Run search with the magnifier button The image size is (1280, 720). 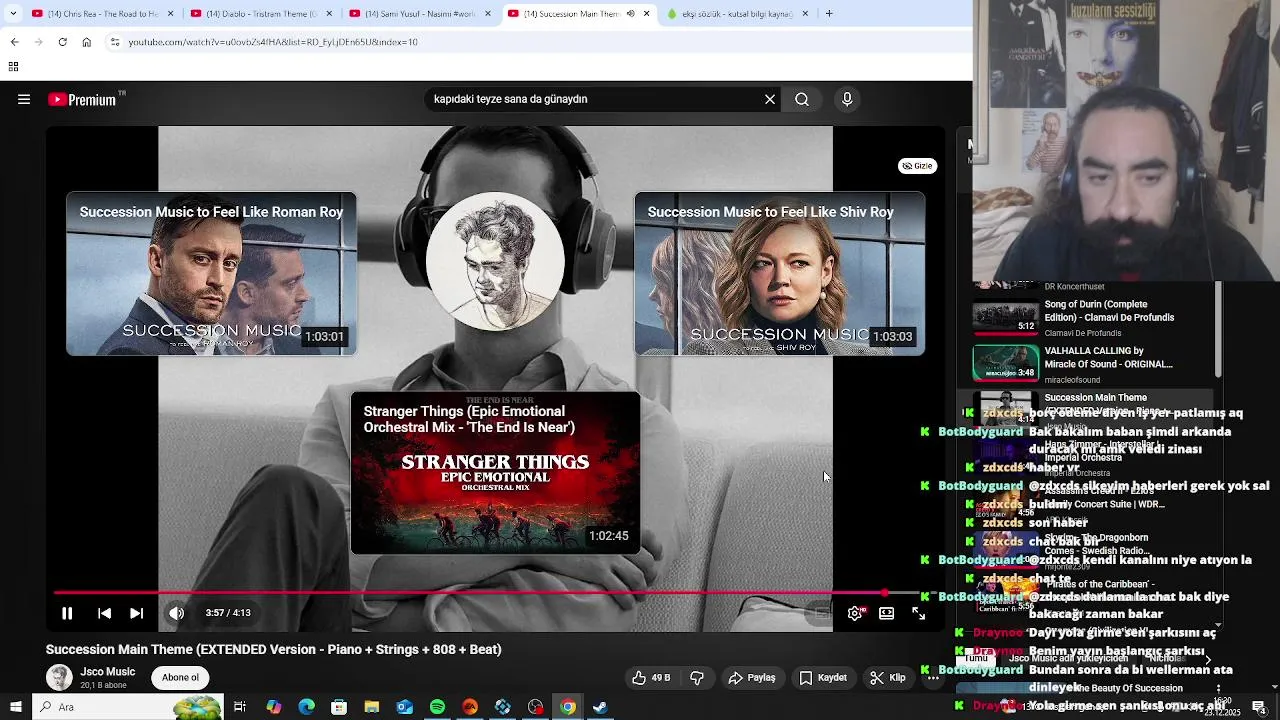click(x=802, y=99)
